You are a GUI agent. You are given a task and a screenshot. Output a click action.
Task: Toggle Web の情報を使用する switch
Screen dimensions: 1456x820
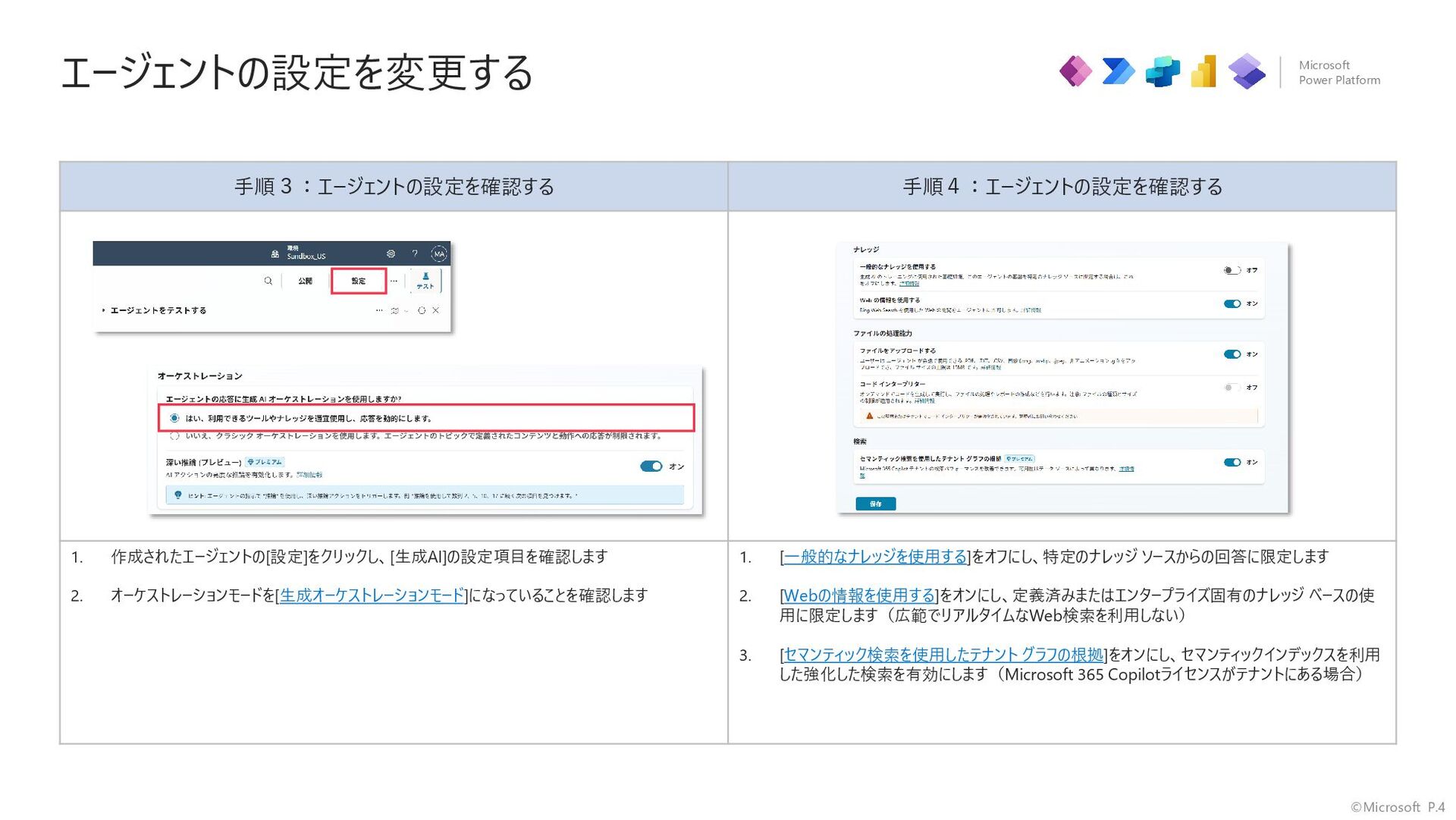[1232, 303]
